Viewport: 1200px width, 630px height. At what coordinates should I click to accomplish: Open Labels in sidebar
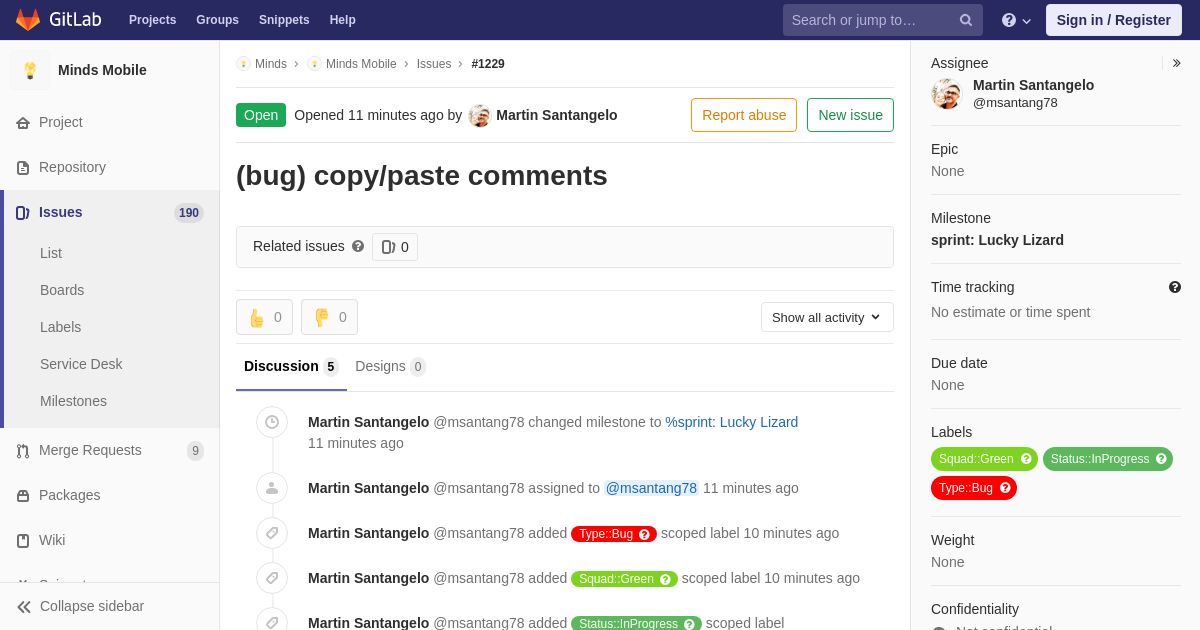pyautogui.click(x=60, y=327)
